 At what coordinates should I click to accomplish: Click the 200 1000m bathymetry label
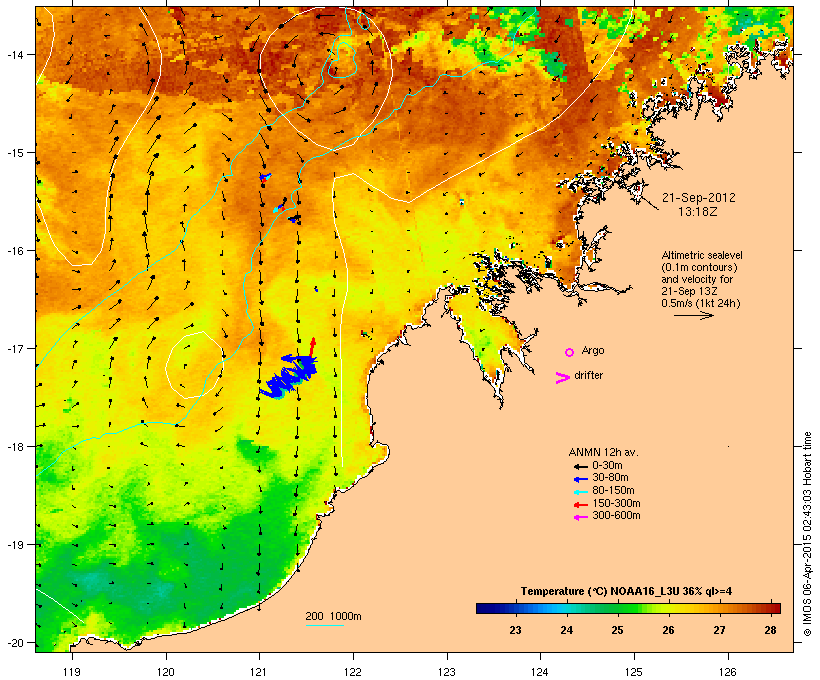(333, 616)
